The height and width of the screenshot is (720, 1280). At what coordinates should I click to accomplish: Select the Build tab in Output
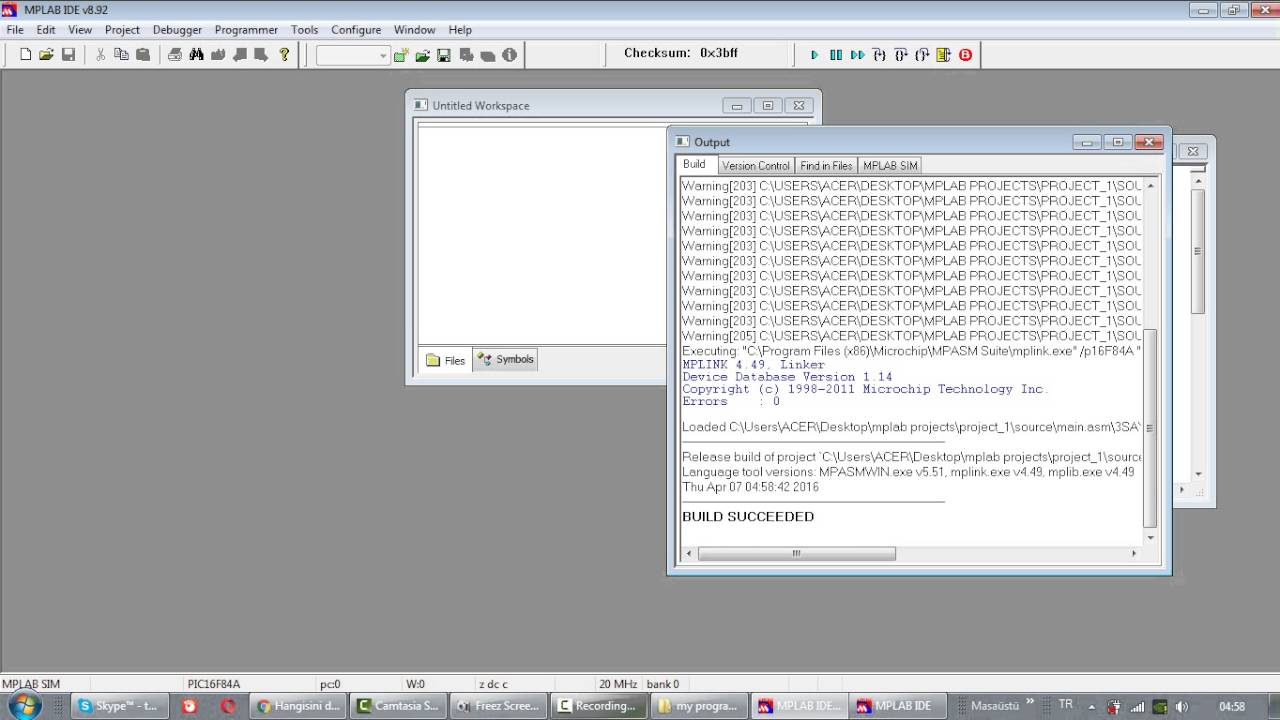coord(694,165)
